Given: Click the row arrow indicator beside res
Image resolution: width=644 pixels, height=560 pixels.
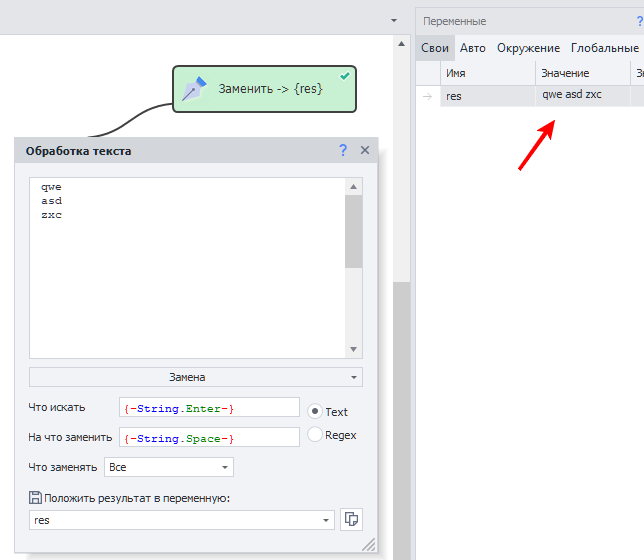Looking at the screenshot, I should tap(428, 96).
